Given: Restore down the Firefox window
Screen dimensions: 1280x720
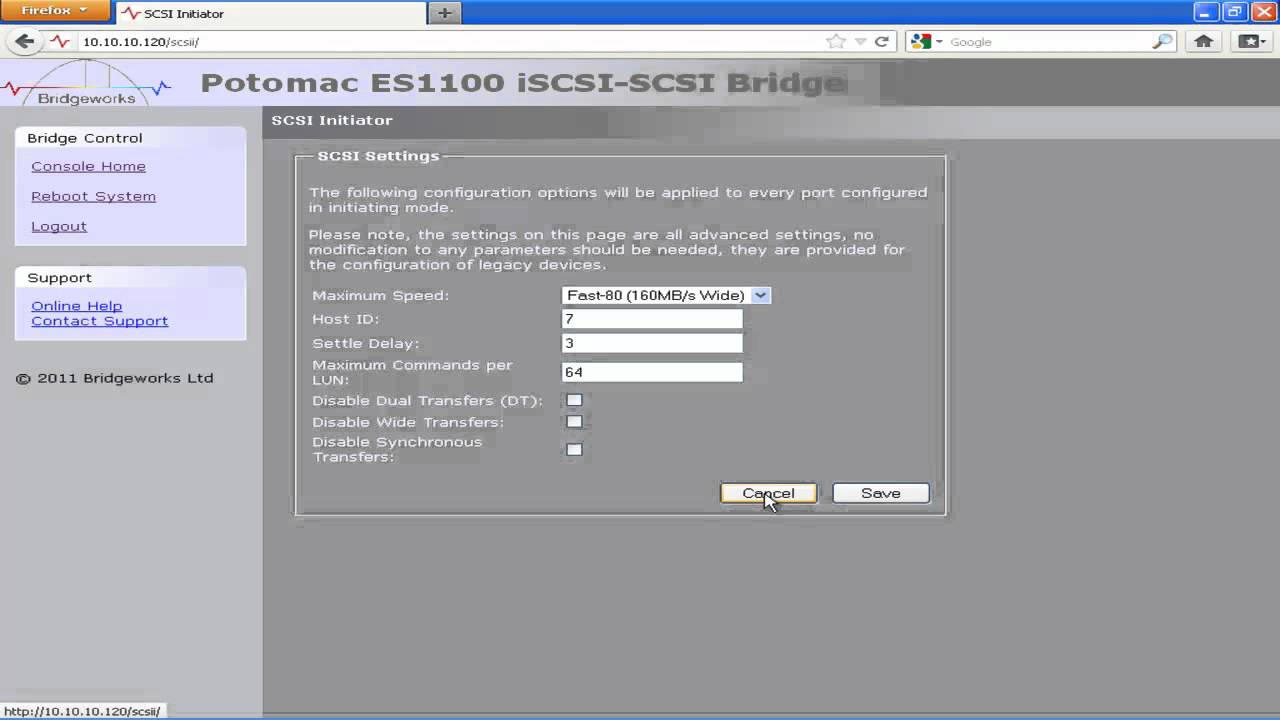Looking at the screenshot, I should point(1234,11).
